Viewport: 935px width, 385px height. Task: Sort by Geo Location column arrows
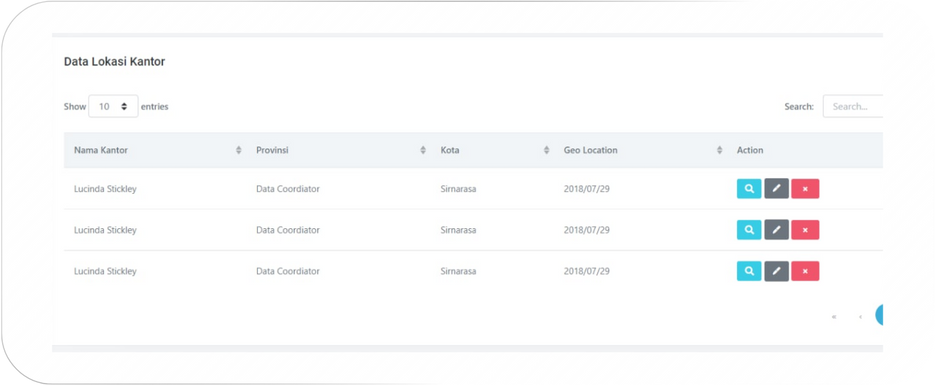(719, 150)
